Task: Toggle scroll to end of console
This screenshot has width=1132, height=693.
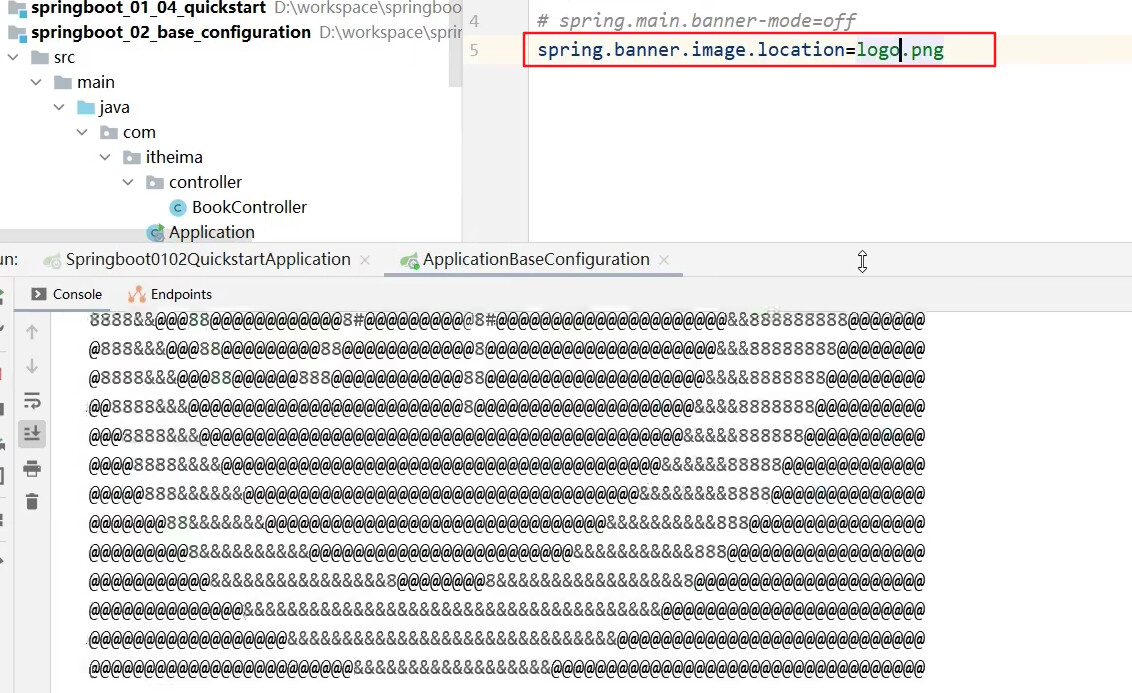Action: coord(32,434)
